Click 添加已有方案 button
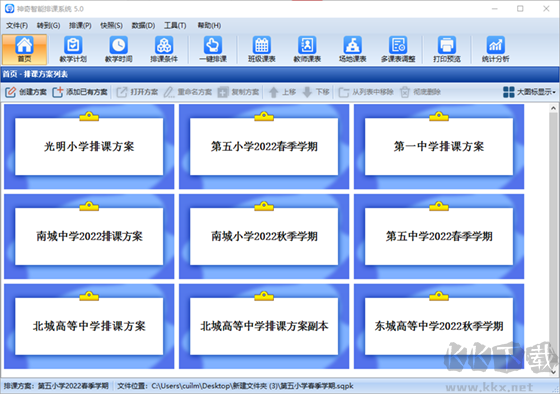 tap(80, 92)
